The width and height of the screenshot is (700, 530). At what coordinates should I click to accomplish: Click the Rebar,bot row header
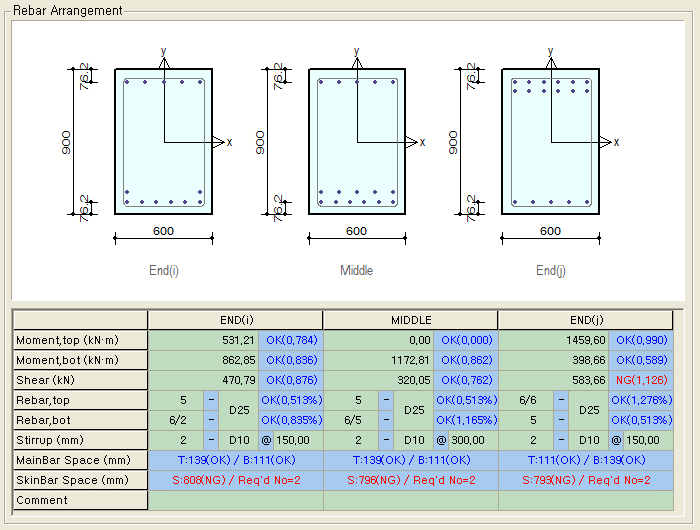pyautogui.click(x=80, y=420)
